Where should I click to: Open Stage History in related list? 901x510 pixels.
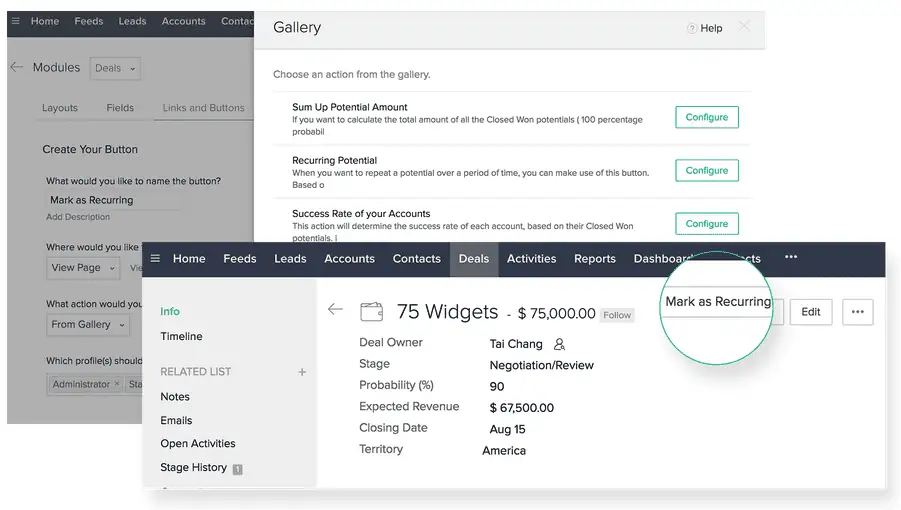(193, 467)
